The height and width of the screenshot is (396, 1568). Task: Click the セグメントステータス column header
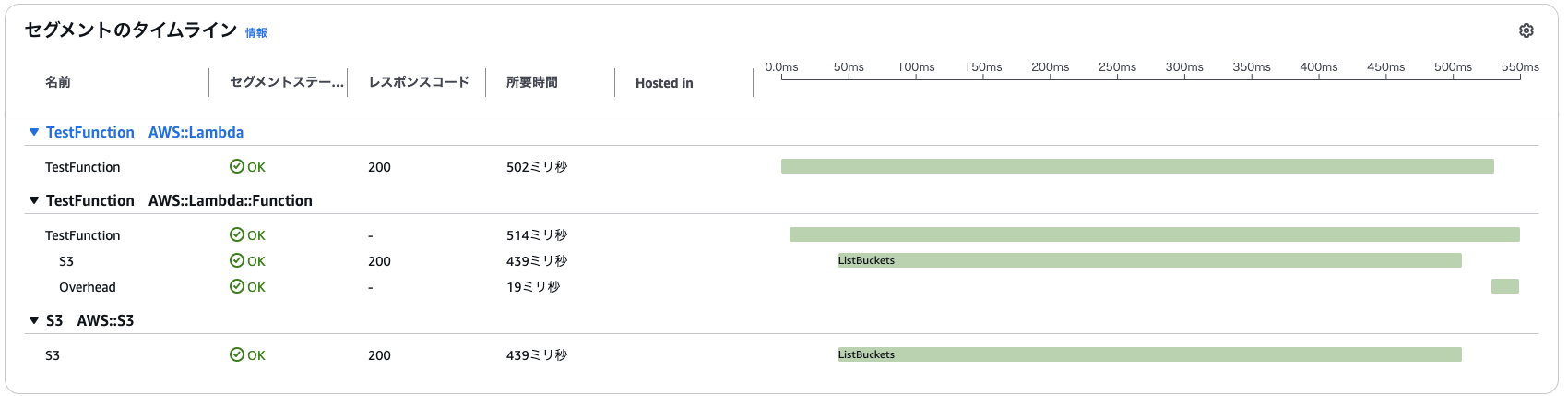coord(286,82)
